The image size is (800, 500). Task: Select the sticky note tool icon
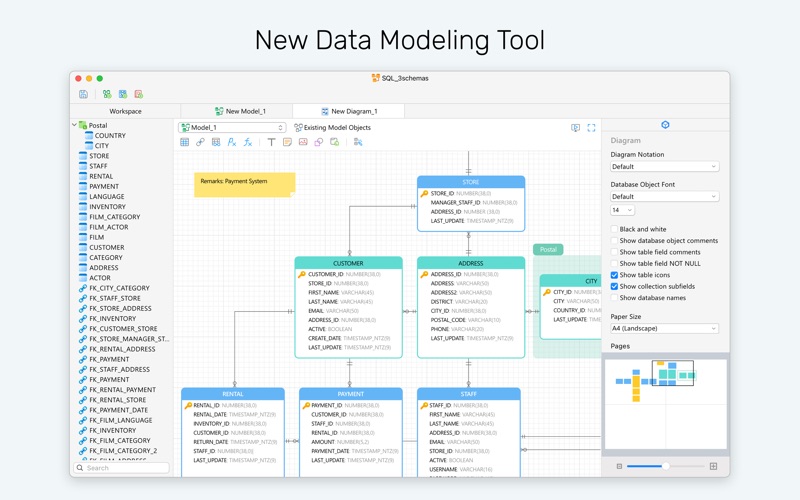click(287, 142)
